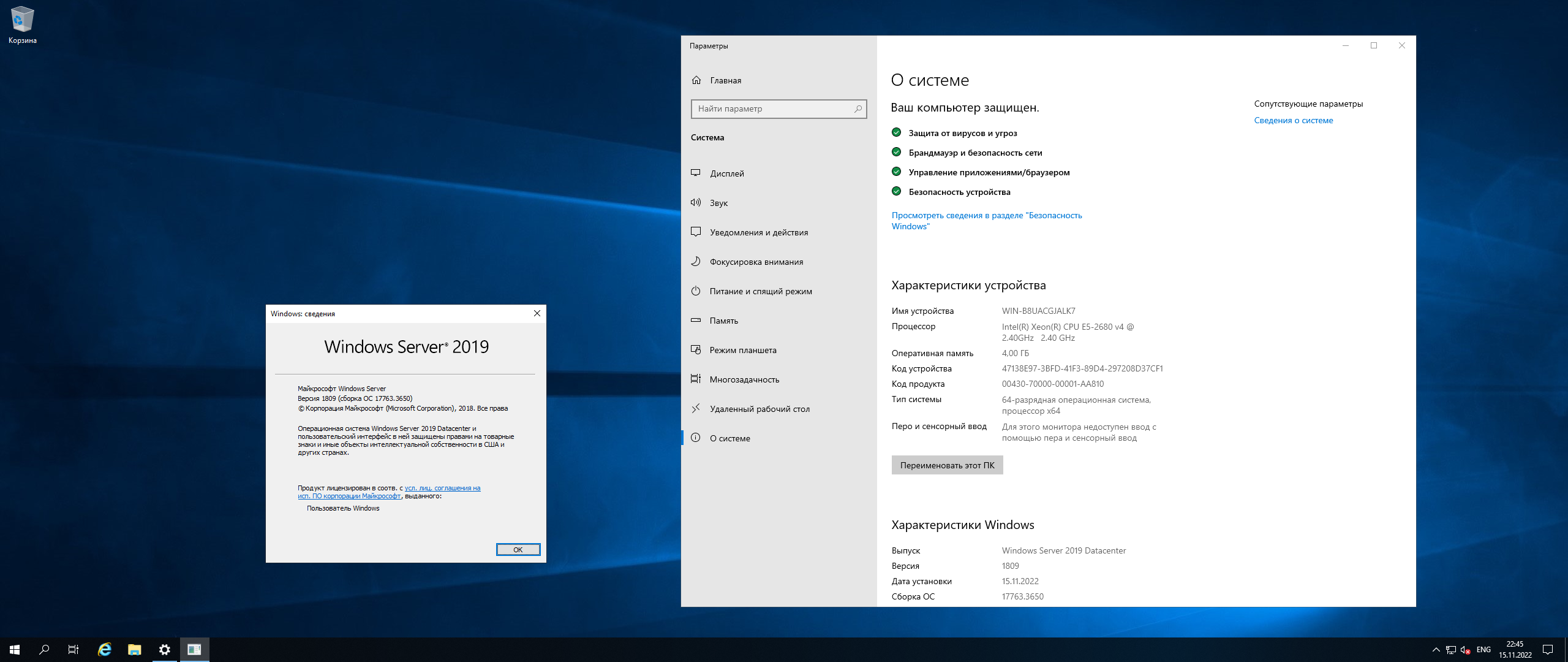Click the Home icon in Settings
1568x662 pixels.
tap(696, 80)
